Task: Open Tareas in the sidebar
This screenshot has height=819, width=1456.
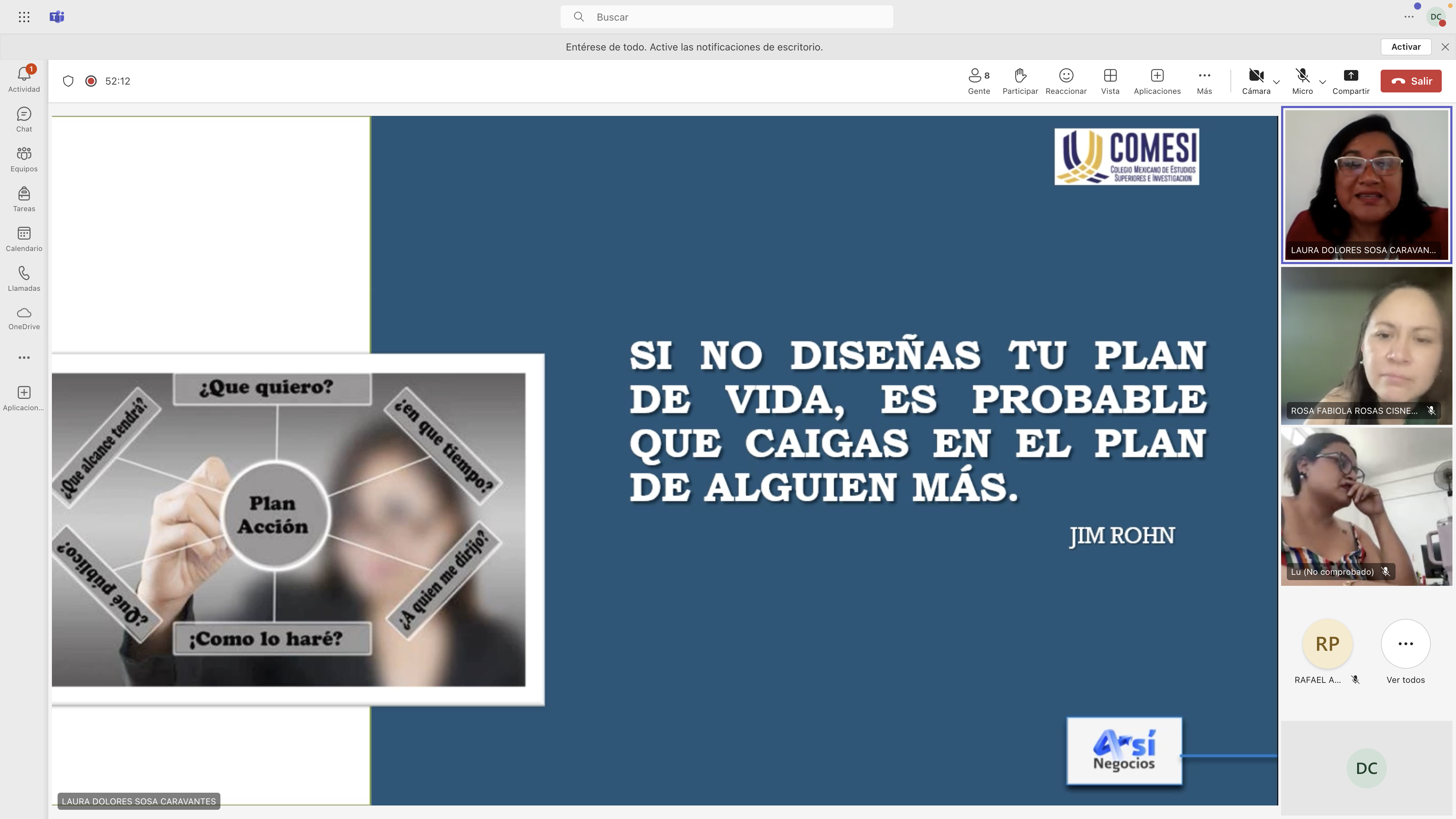Action: (x=24, y=199)
